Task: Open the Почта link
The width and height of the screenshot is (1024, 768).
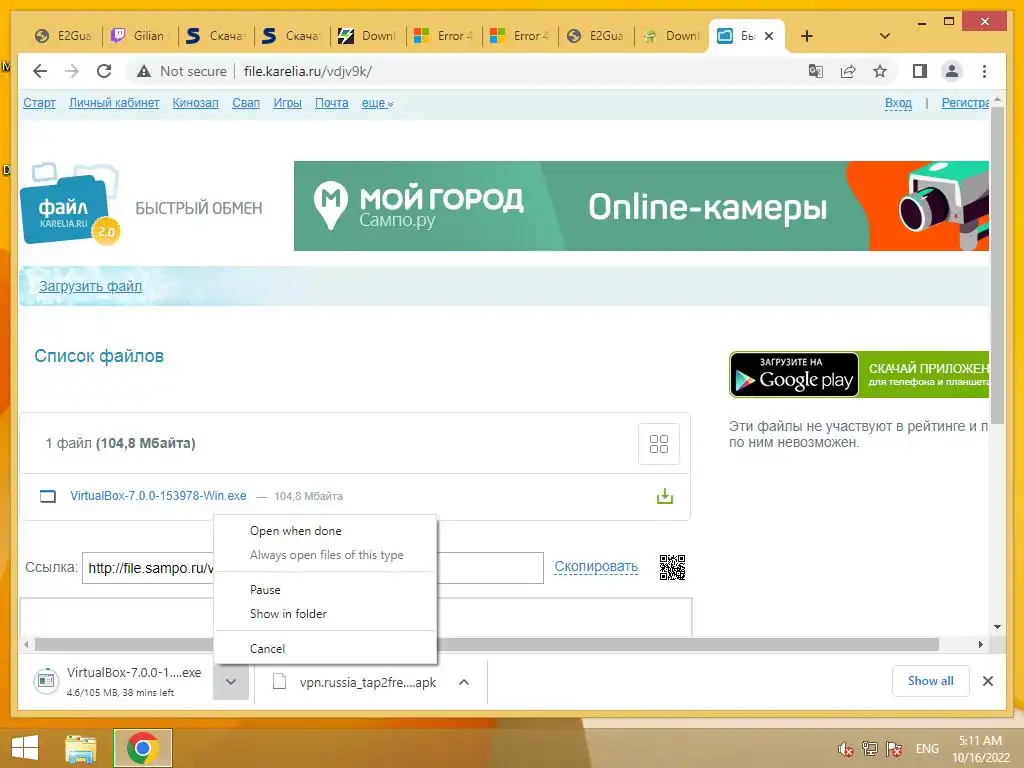Action: click(332, 103)
